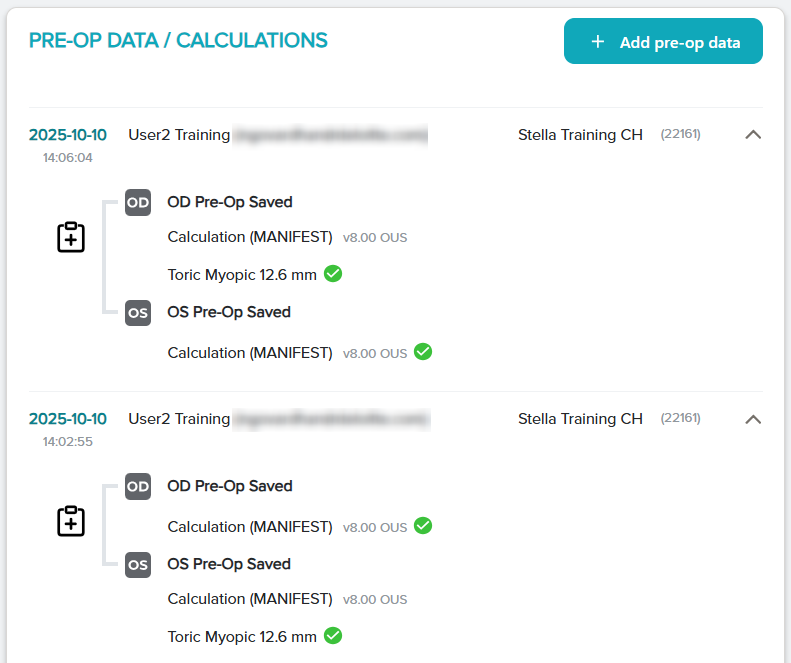Open OS Pre-Op Saved in the 14:02:55 record

click(x=229, y=564)
